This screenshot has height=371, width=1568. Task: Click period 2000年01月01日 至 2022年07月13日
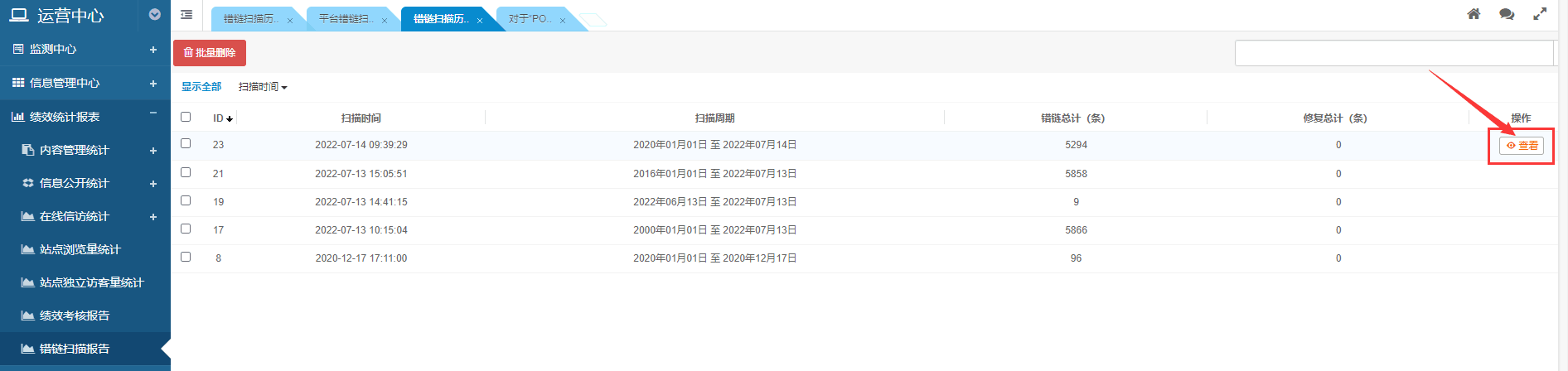(x=715, y=230)
